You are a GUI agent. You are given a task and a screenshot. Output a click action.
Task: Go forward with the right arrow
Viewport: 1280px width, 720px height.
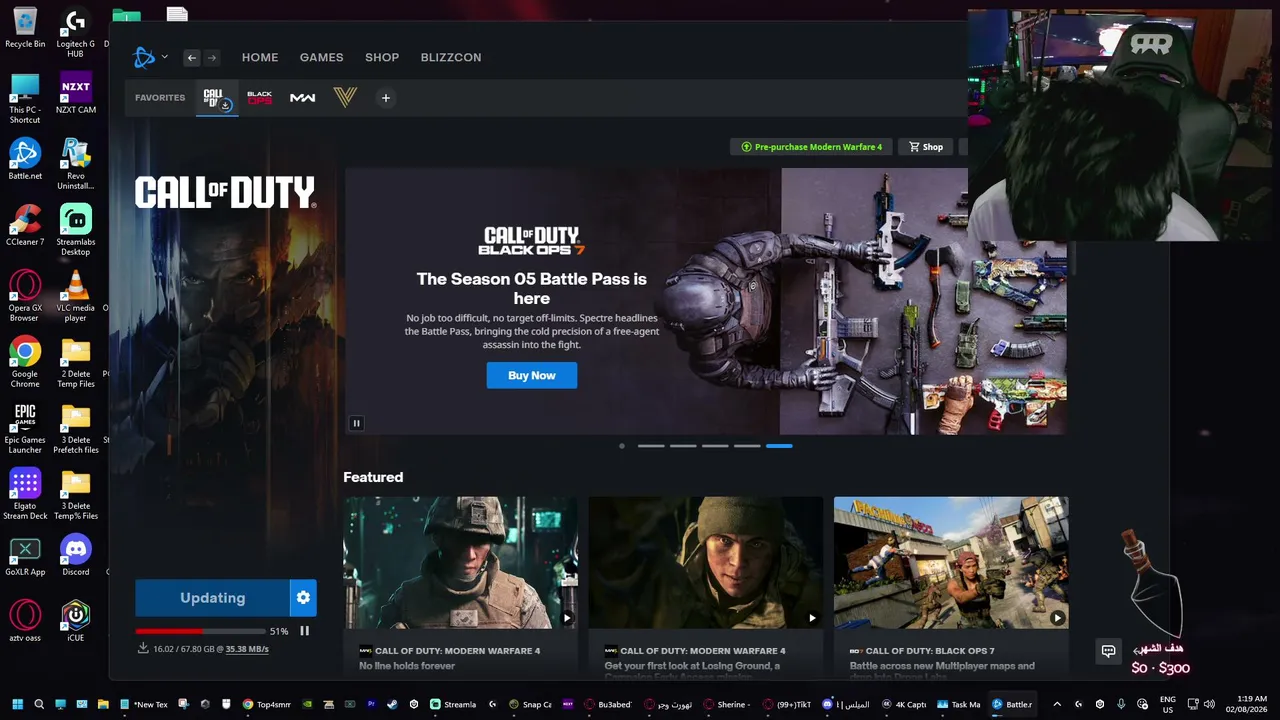[211, 58]
